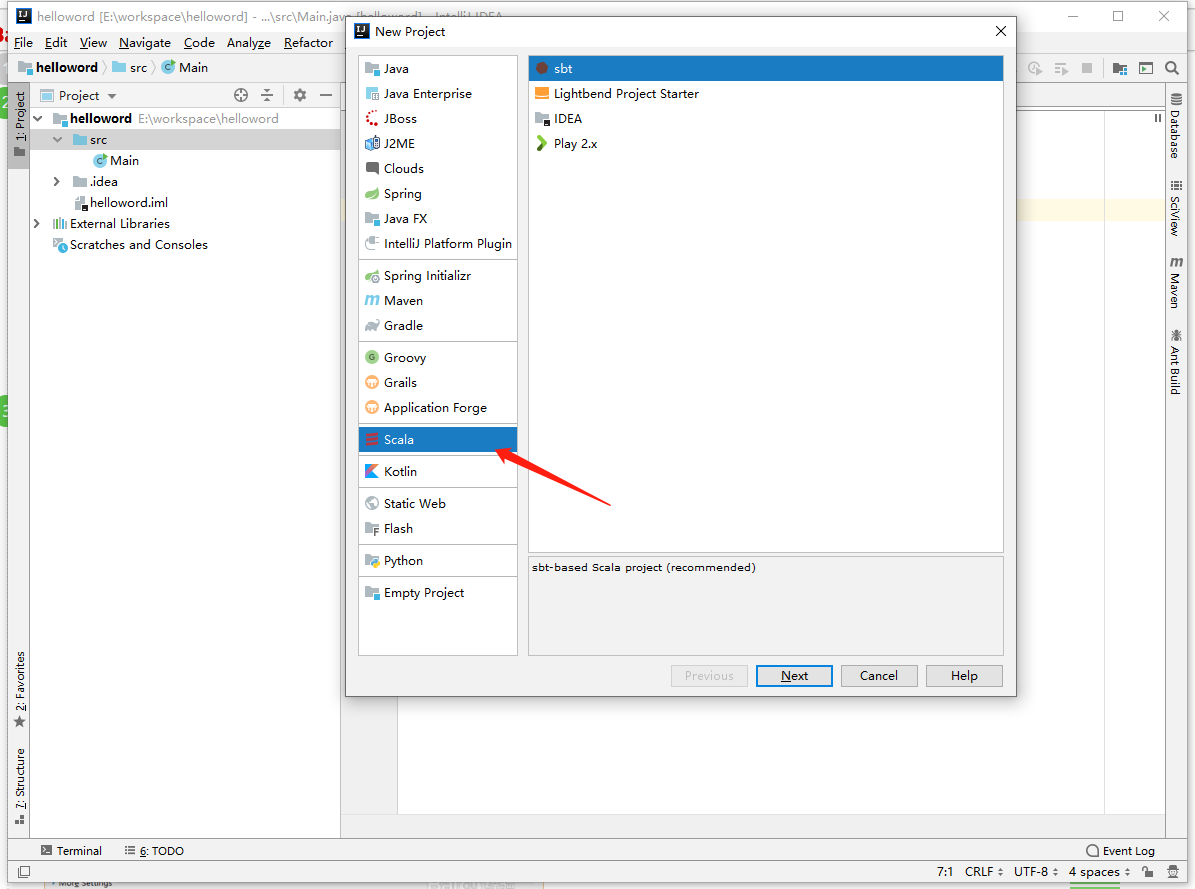Click collapse all icon in Project panel

point(267,95)
